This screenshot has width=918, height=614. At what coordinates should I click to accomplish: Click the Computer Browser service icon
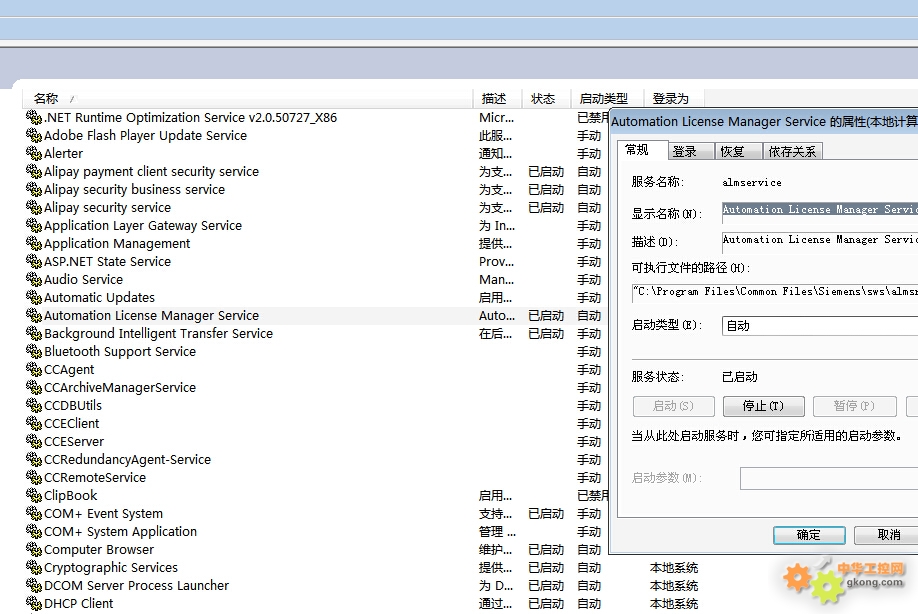tap(34, 550)
